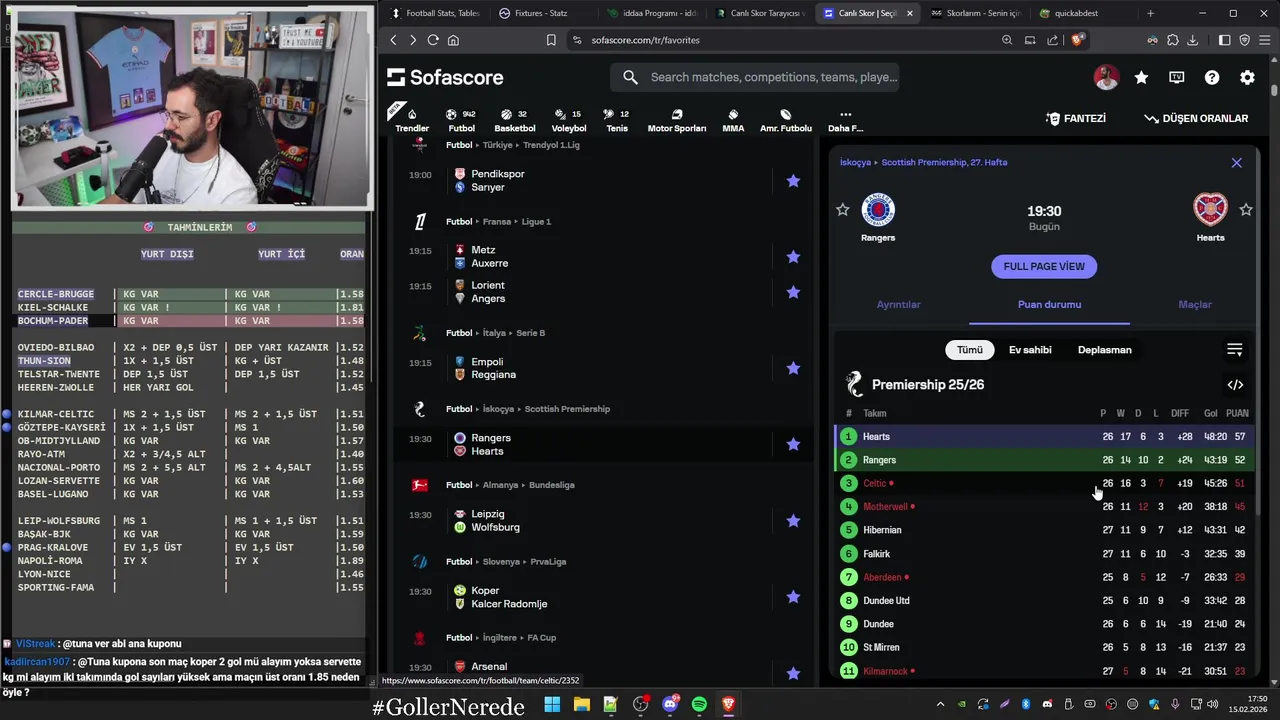The image size is (1280, 720).
Task: Open Spotify from the taskbar
Action: [699, 704]
